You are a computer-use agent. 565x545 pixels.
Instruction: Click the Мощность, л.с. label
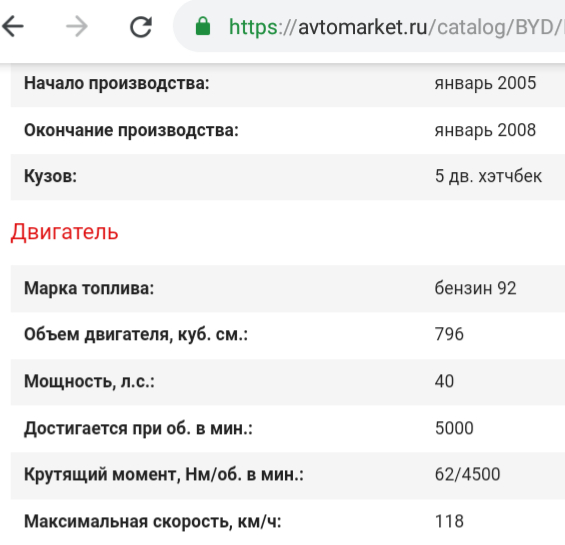coord(89,381)
